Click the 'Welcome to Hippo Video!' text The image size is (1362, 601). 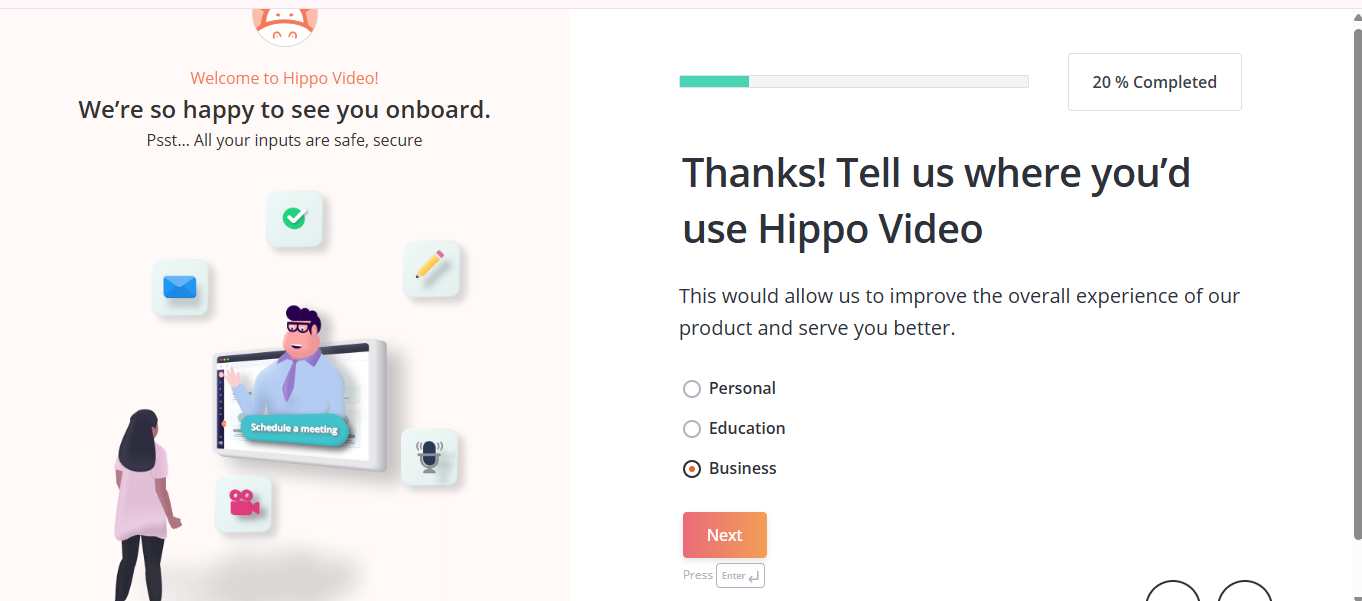point(284,78)
